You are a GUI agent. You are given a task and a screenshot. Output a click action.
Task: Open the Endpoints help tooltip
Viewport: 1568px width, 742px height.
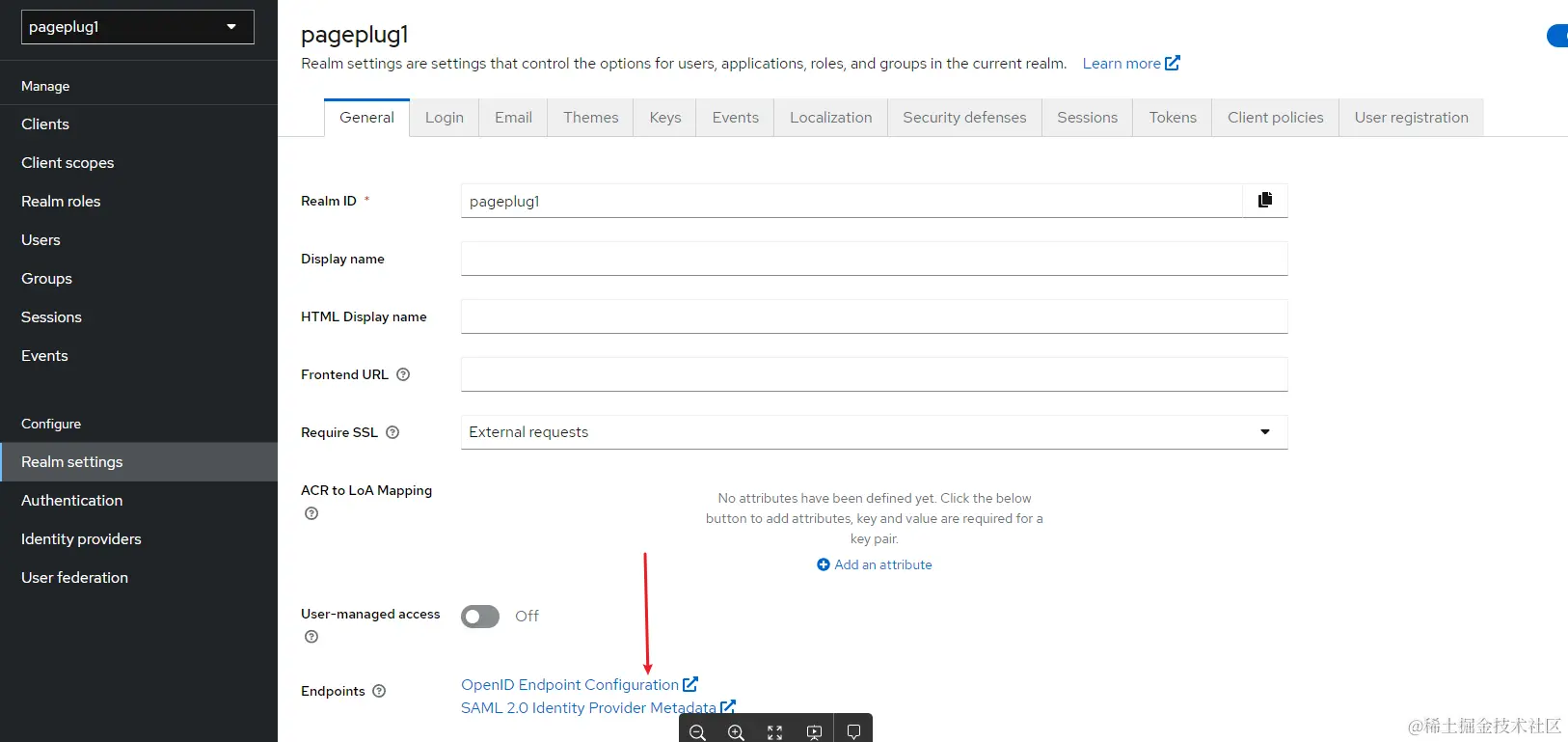click(x=379, y=691)
